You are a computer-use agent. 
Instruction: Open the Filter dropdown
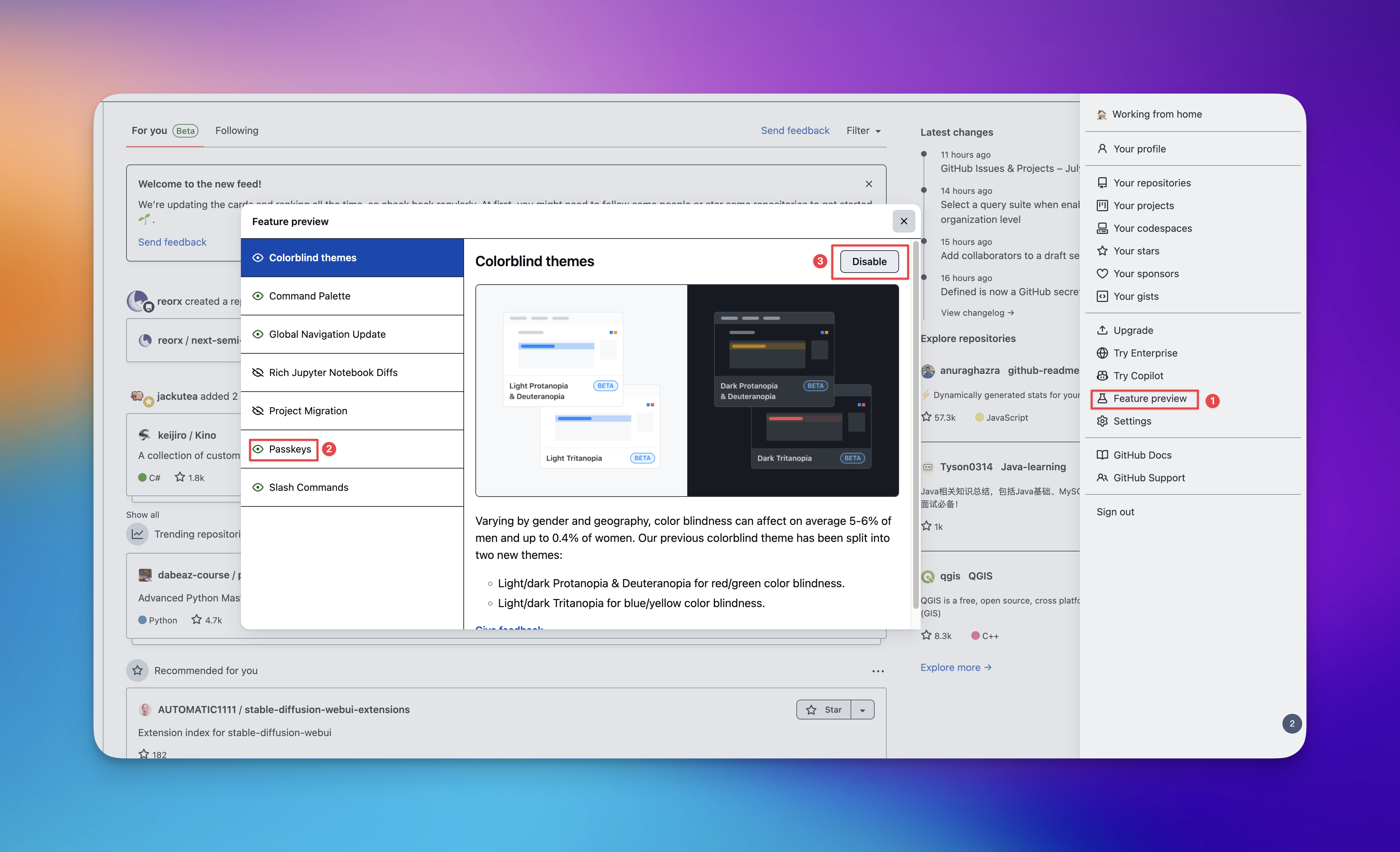(x=863, y=131)
